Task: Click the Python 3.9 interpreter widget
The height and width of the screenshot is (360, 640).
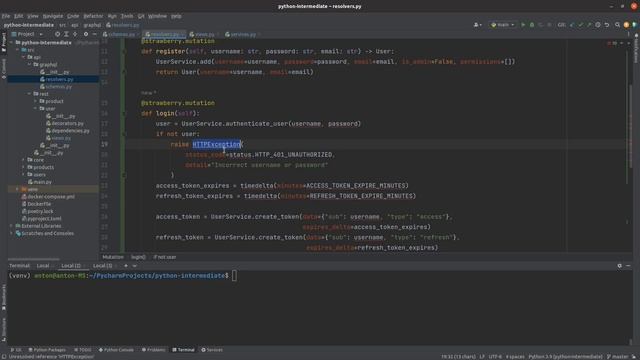Action: click(x=565, y=356)
